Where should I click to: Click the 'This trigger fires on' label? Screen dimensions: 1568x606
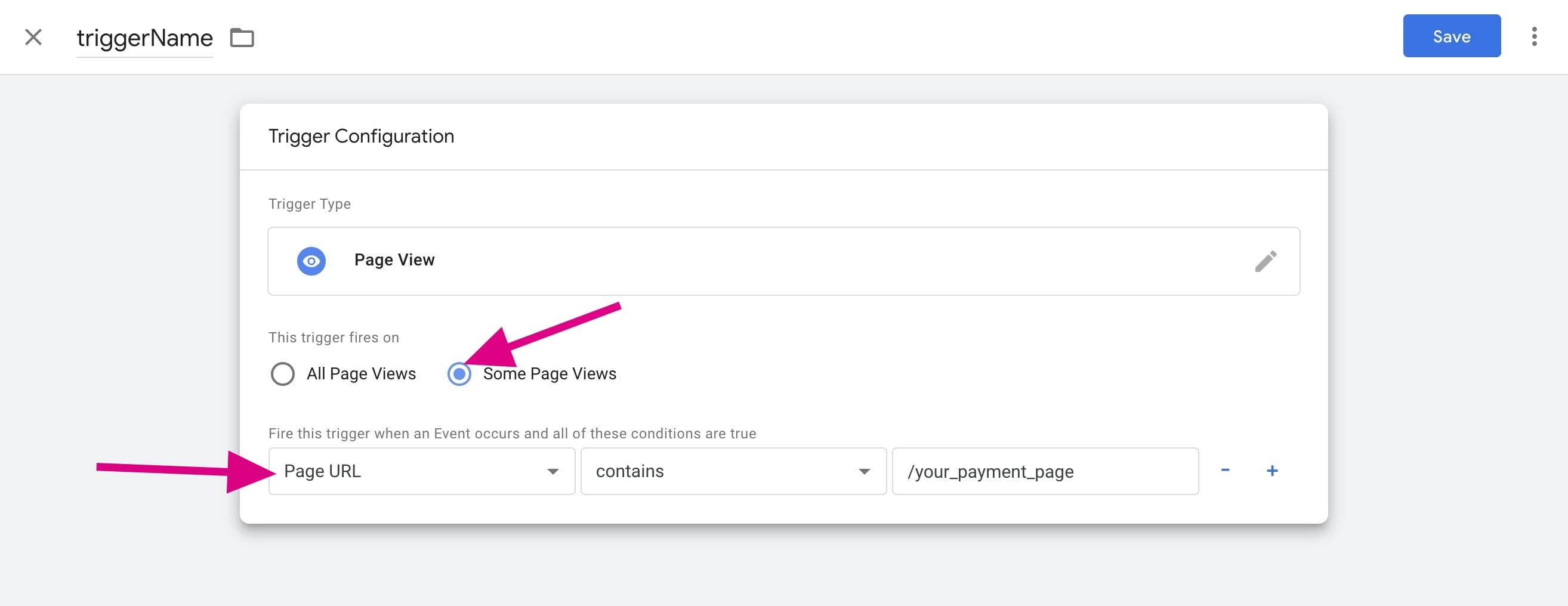click(334, 338)
